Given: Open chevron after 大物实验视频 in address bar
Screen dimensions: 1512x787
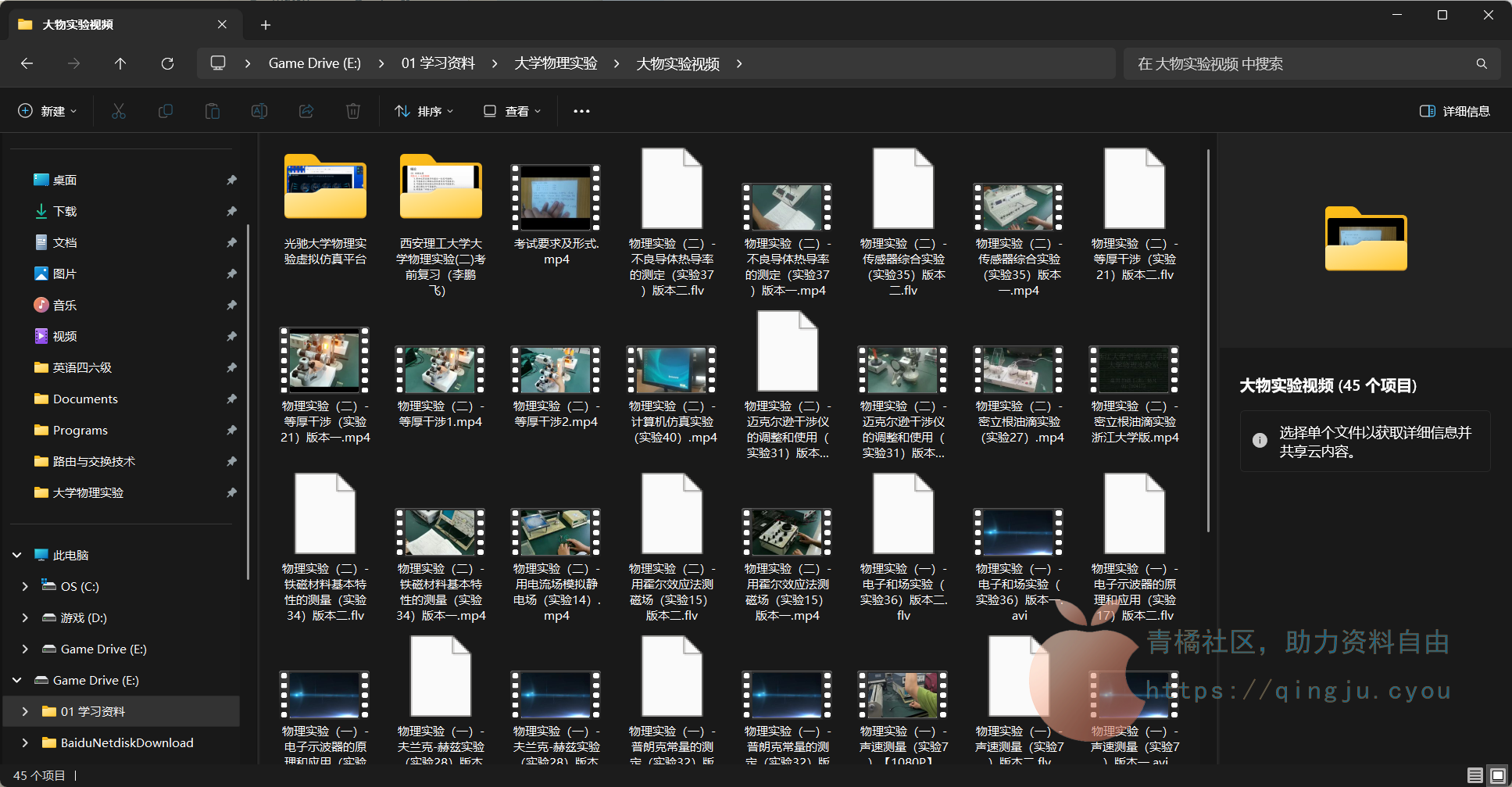Looking at the screenshot, I should click(739, 63).
